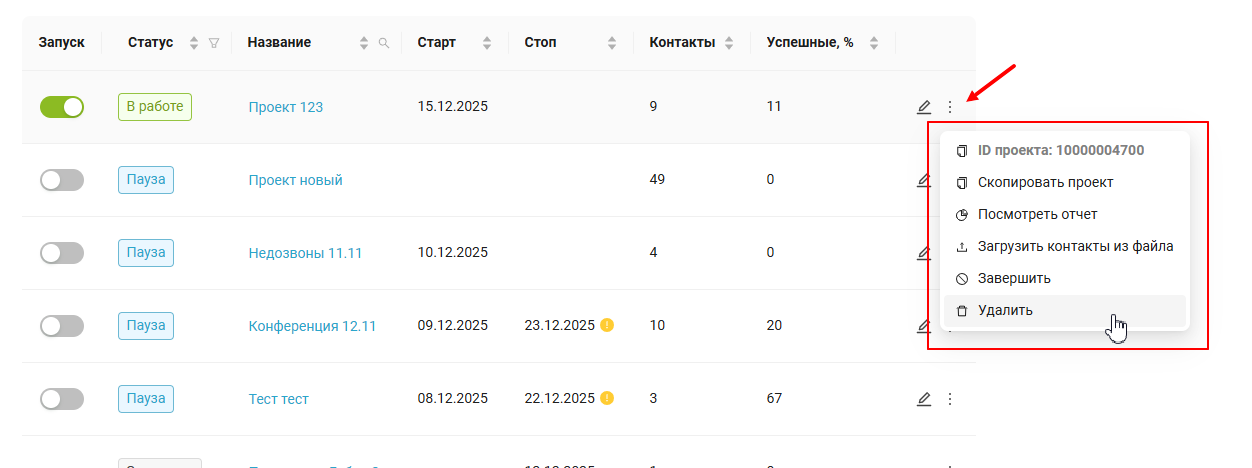Sort by the Успешные, % column arrows
1252x468 pixels.
[874, 43]
